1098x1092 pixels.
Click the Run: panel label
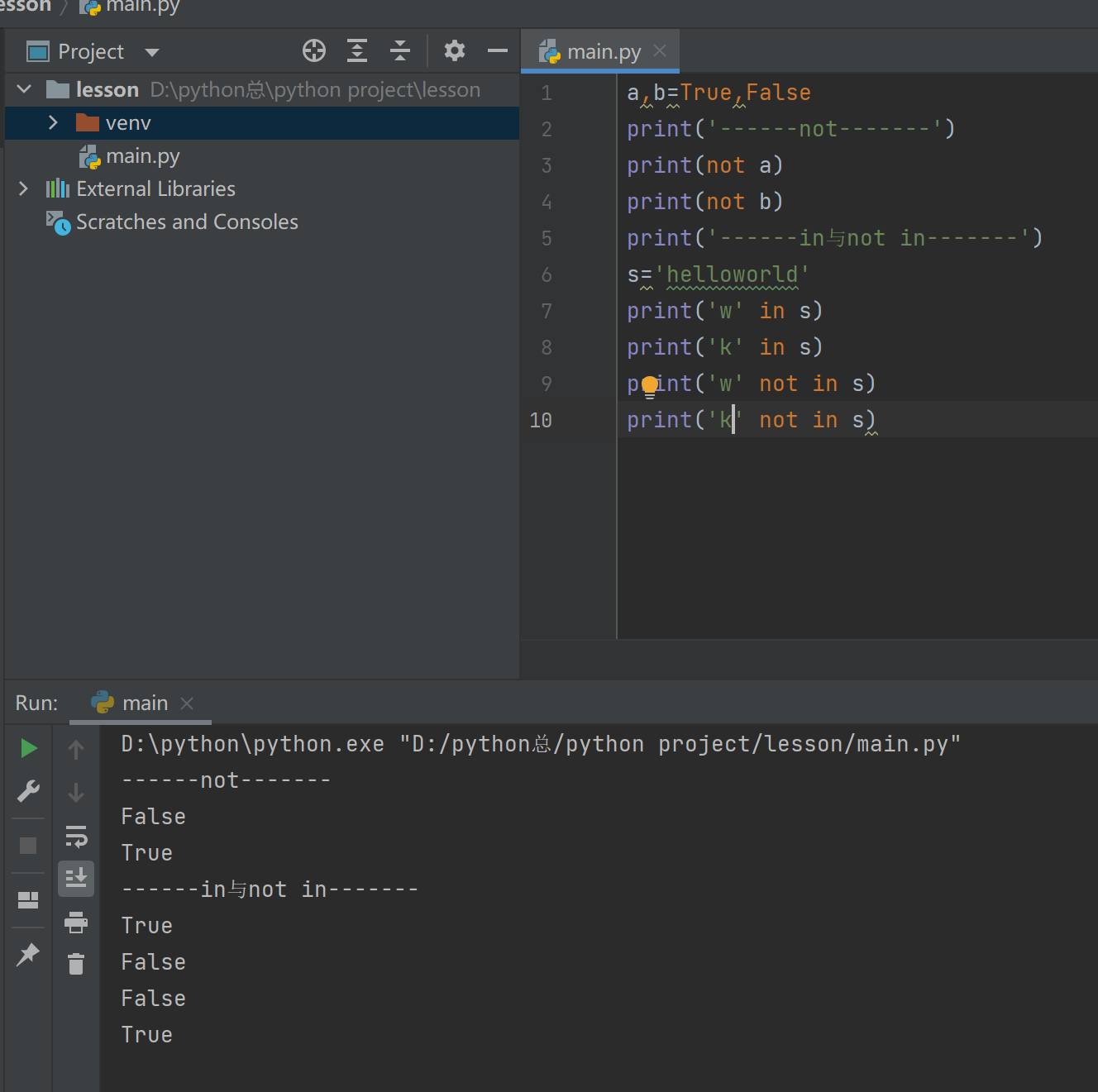point(37,703)
